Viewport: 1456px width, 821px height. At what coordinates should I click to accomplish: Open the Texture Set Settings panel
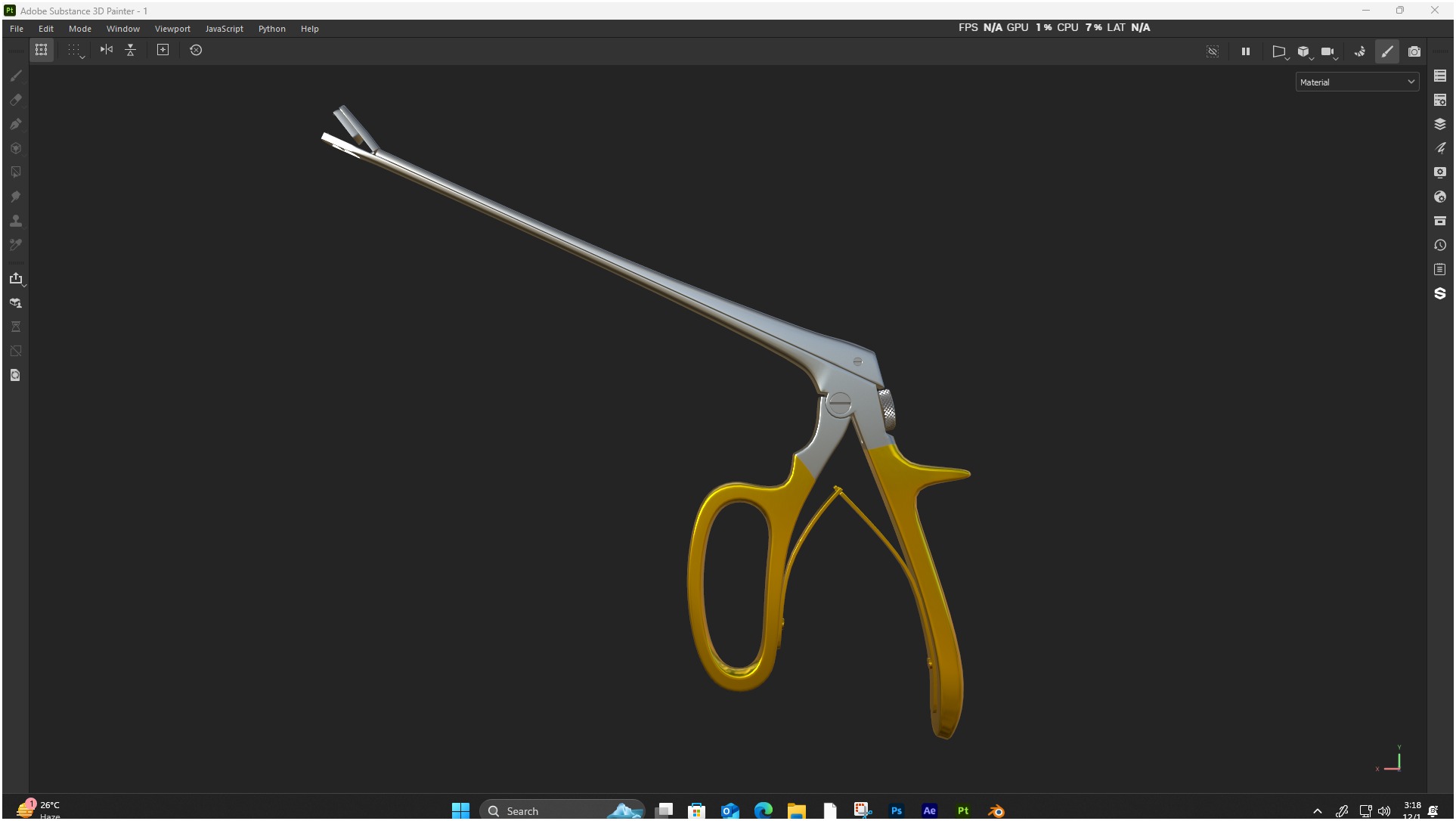pyautogui.click(x=1440, y=100)
